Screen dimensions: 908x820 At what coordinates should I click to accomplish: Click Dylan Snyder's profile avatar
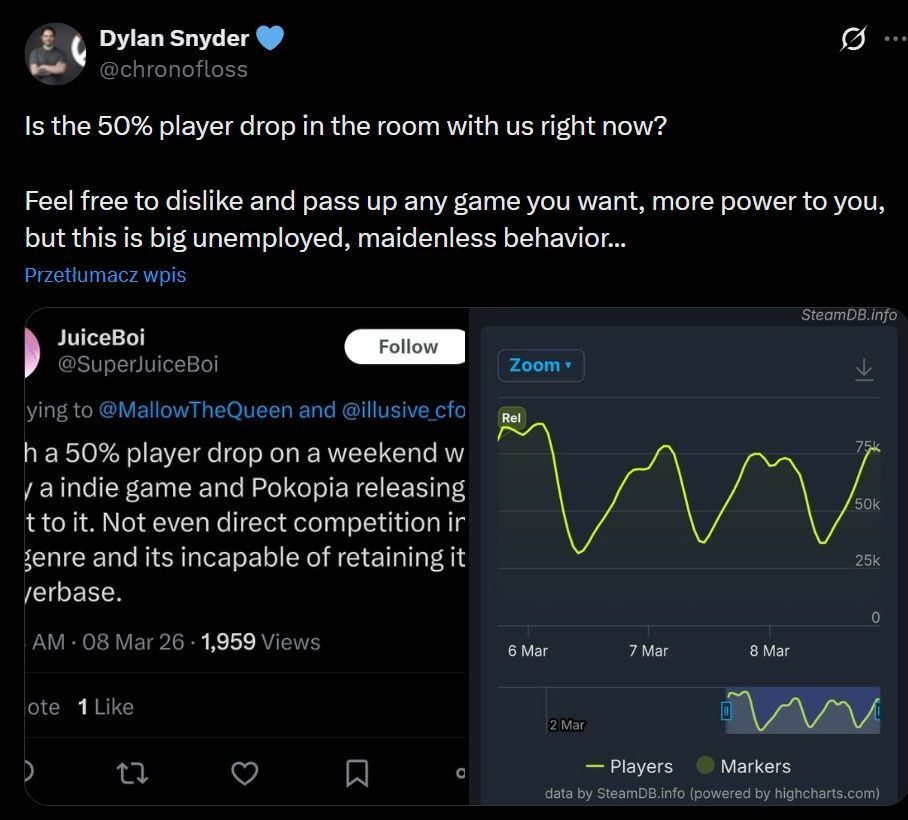tap(55, 53)
